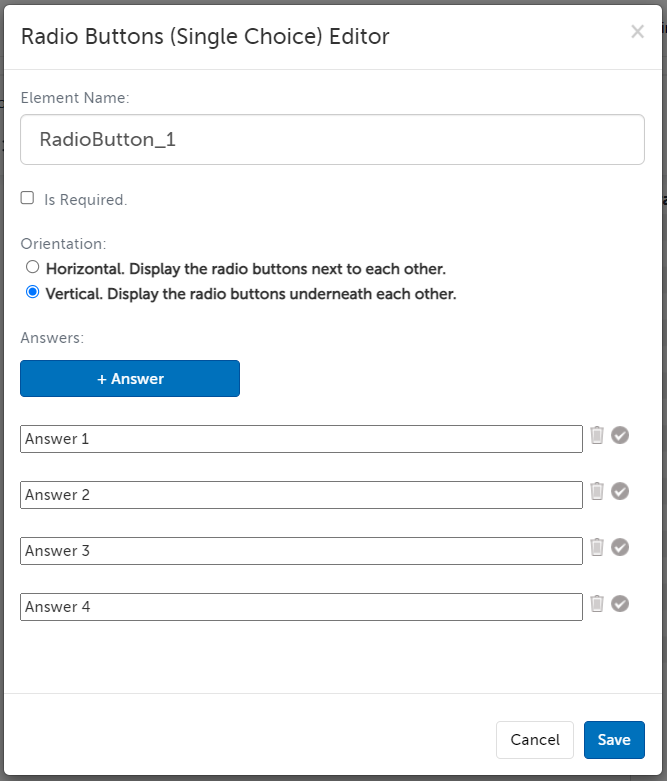Screen dimensions: 667x781
Task: Delete Answer 1 using its trash icon
Action: click(x=597, y=435)
